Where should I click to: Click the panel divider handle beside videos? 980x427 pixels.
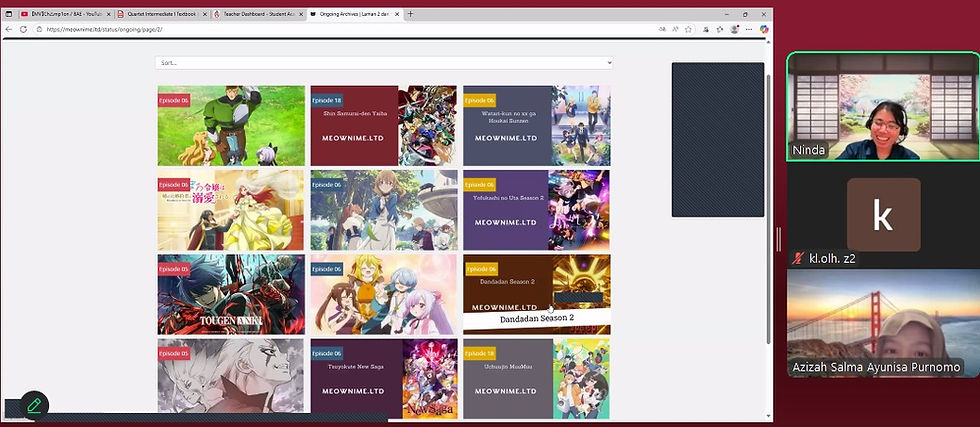click(x=779, y=239)
